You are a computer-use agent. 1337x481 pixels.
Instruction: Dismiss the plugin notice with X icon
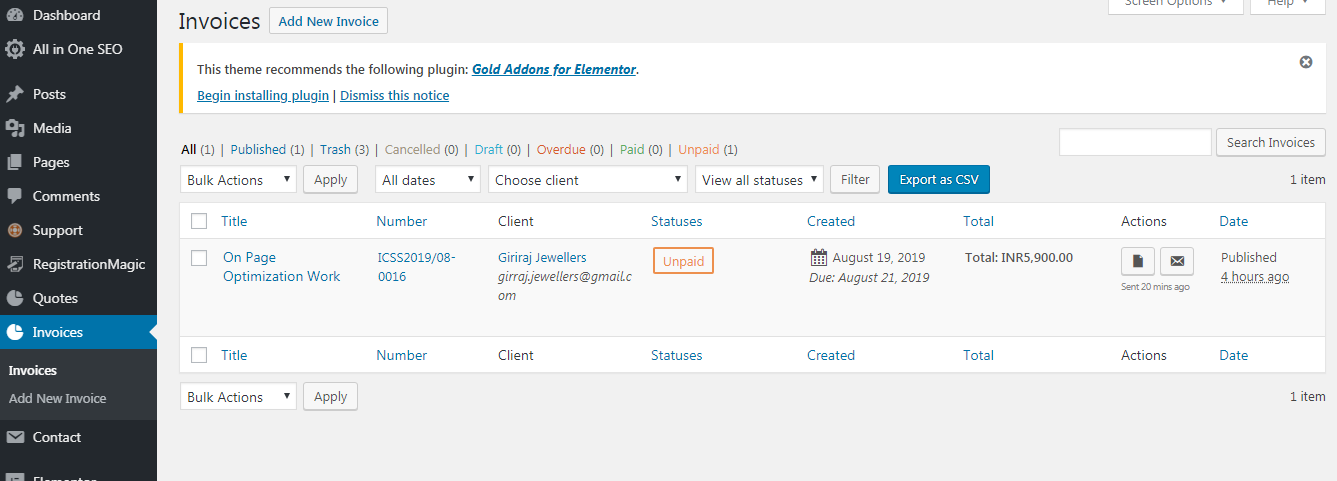[1306, 62]
